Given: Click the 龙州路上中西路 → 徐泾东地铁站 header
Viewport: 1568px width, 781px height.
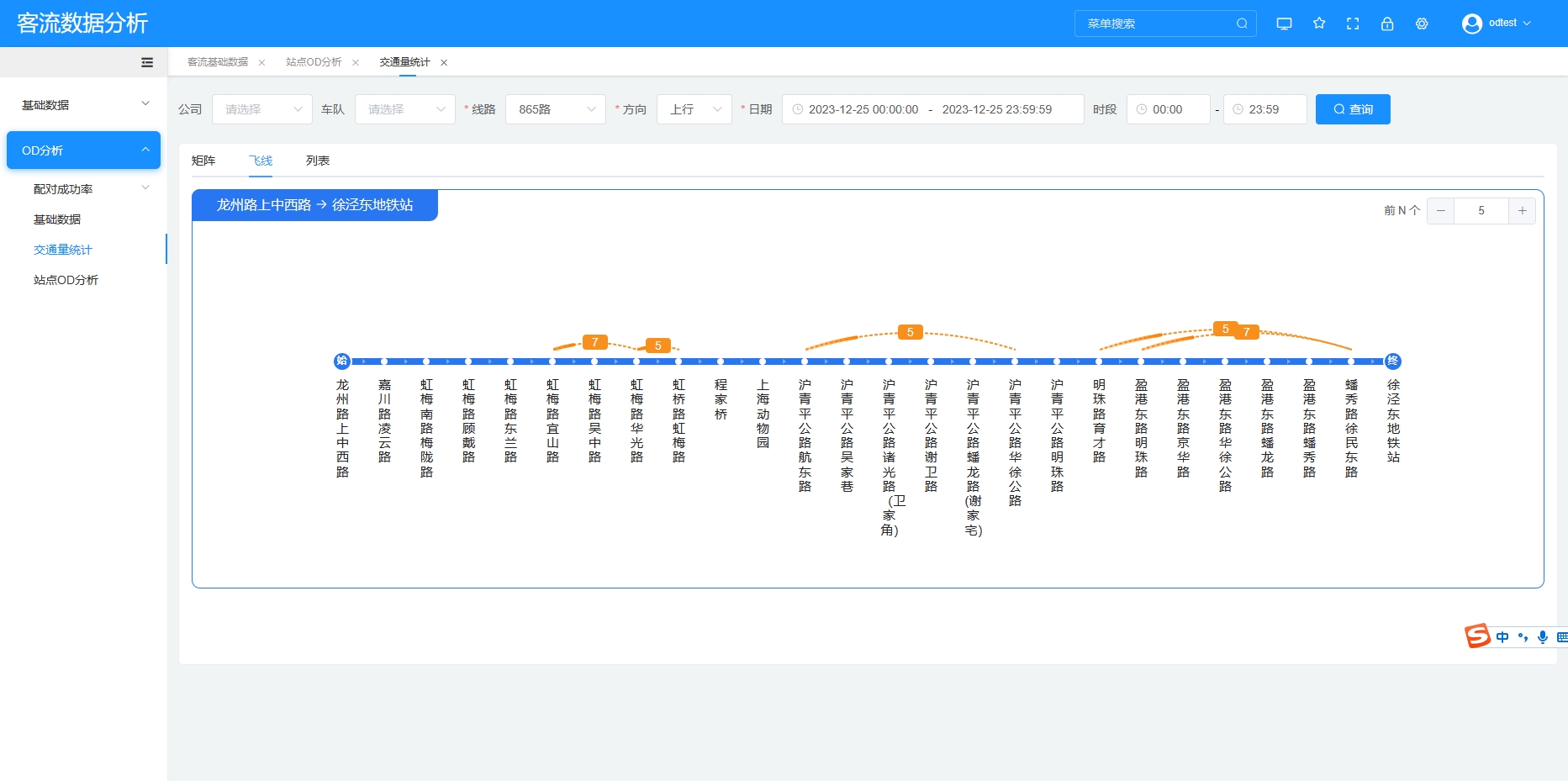Looking at the screenshot, I should point(314,205).
